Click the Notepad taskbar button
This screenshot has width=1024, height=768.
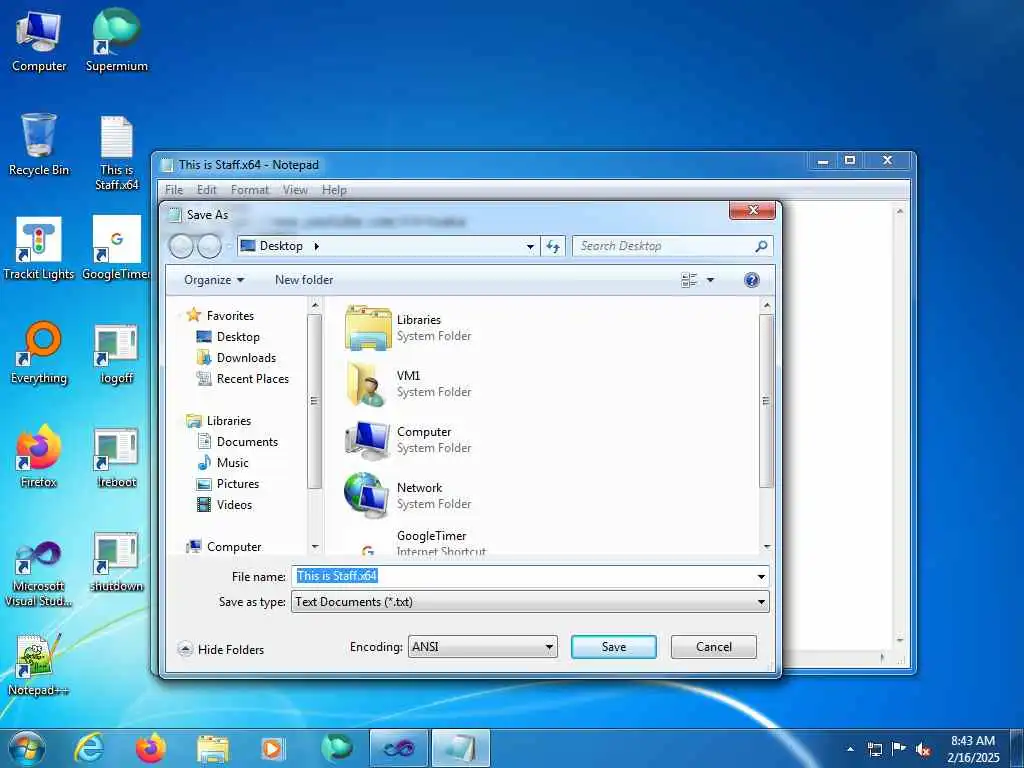460,748
